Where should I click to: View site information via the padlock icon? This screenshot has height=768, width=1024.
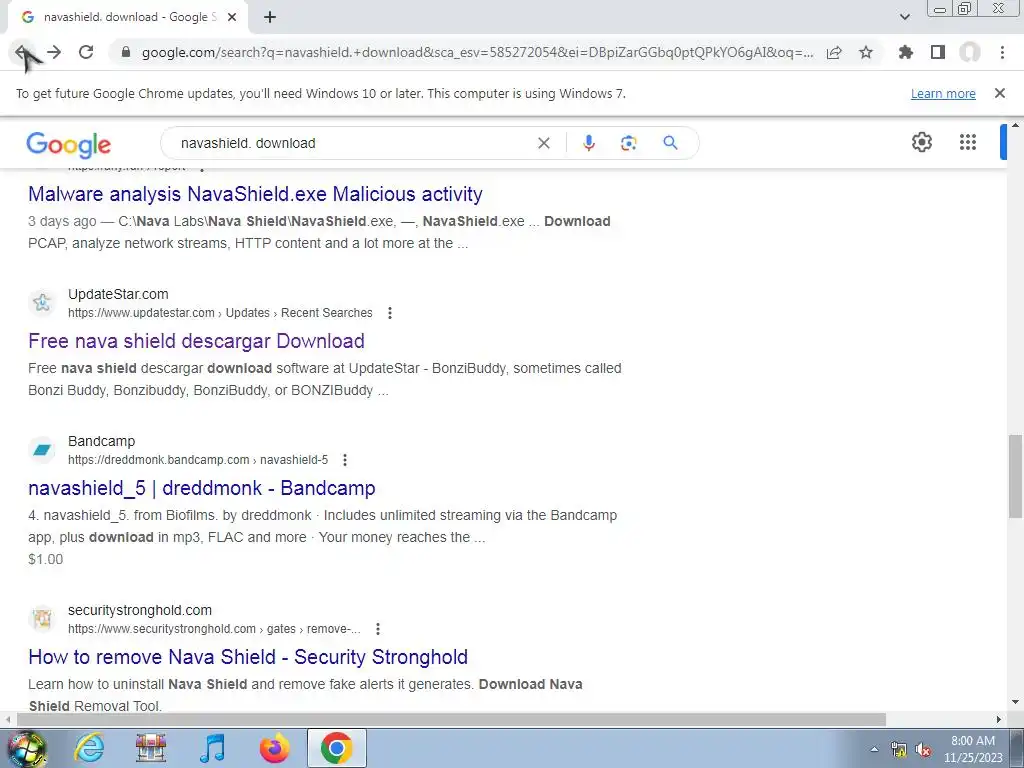(126, 52)
